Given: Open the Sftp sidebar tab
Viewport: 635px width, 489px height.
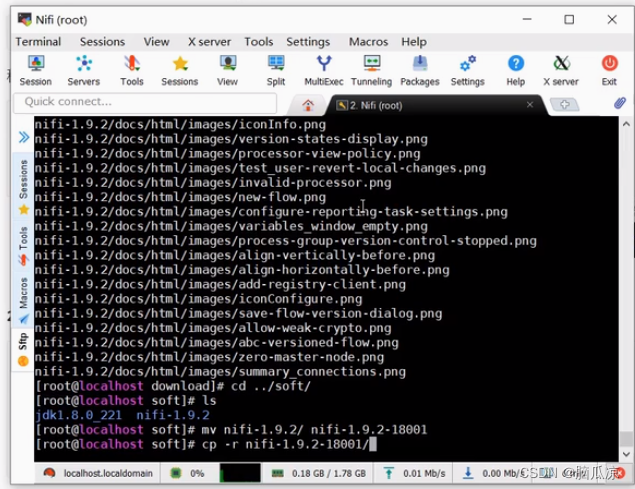Looking at the screenshot, I should click(23, 349).
